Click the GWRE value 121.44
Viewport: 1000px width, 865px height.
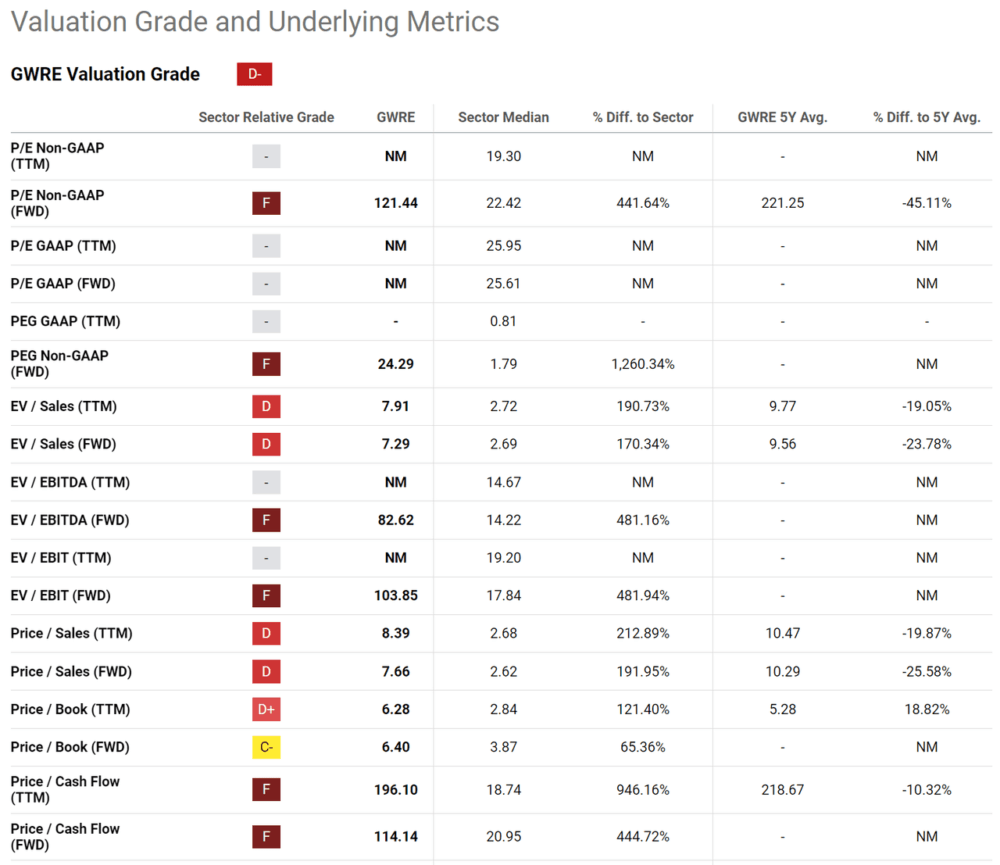(x=395, y=203)
